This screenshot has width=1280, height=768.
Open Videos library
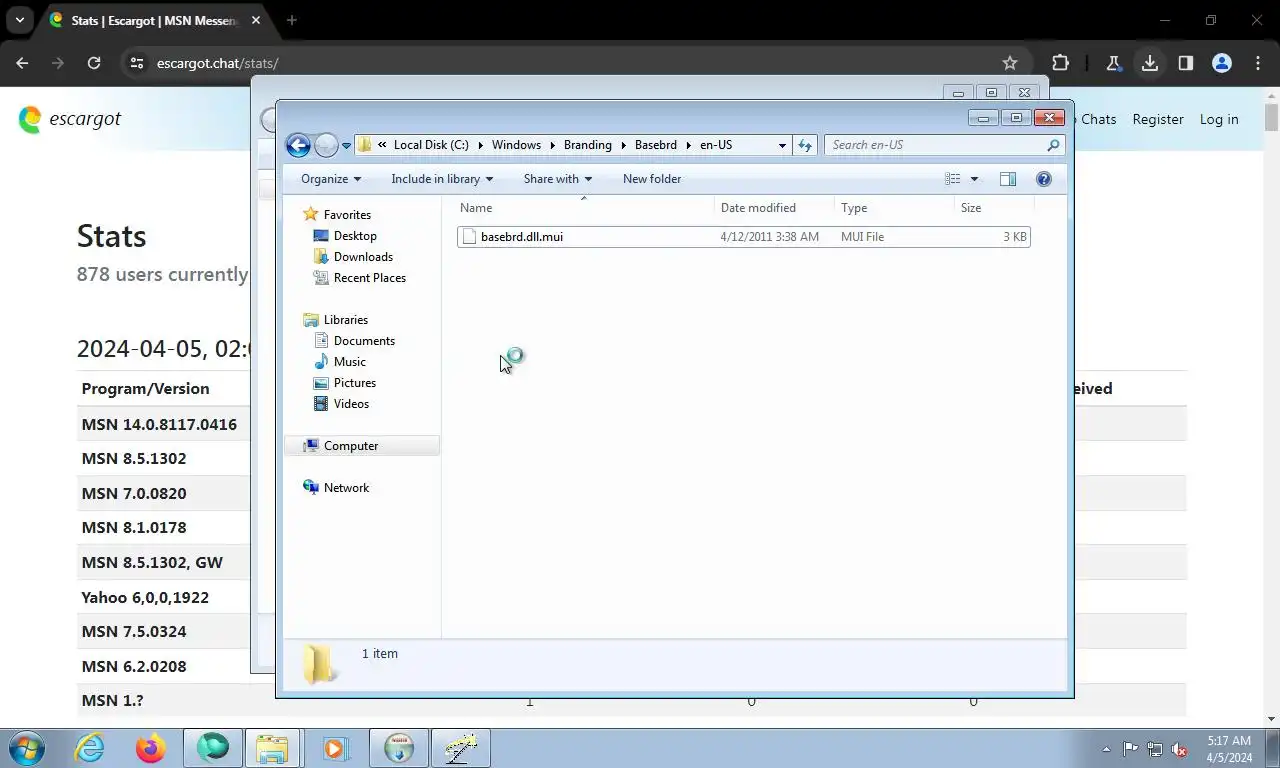(351, 404)
